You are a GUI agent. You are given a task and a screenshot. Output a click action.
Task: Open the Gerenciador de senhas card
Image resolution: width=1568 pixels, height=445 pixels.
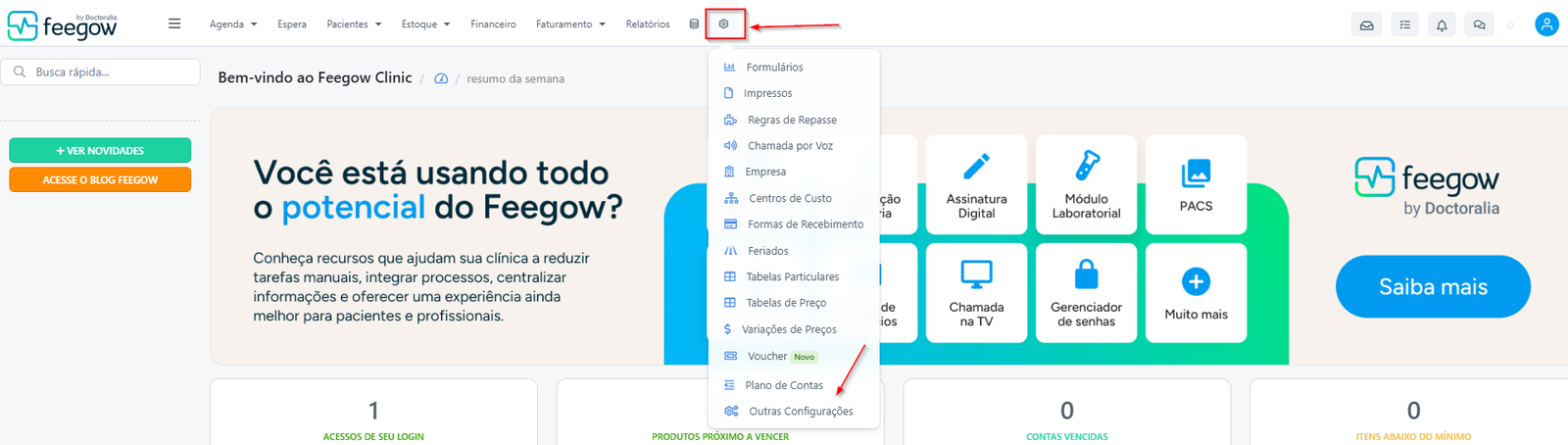(1086, 292)
